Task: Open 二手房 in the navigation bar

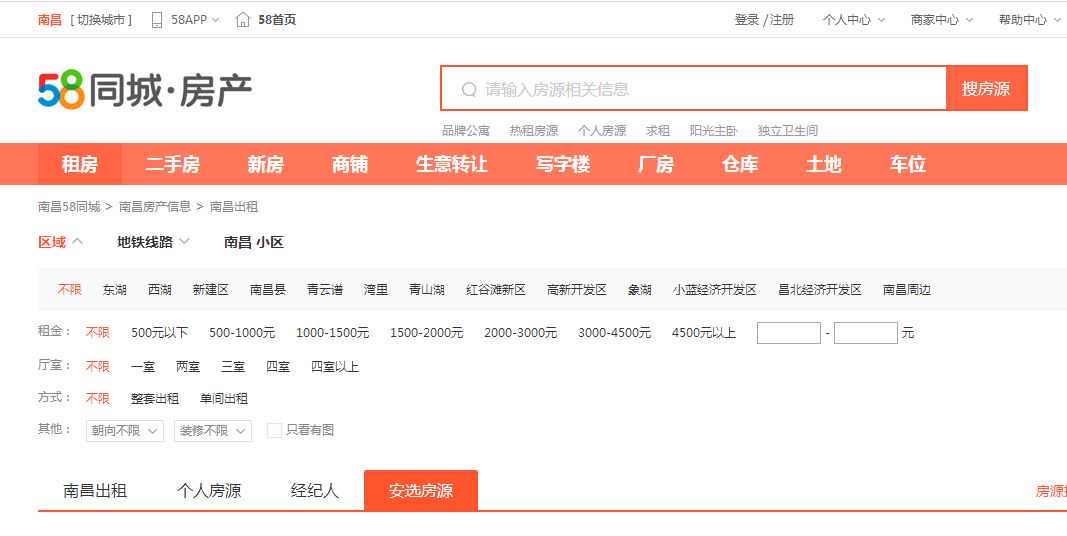Action: (173, 165)
